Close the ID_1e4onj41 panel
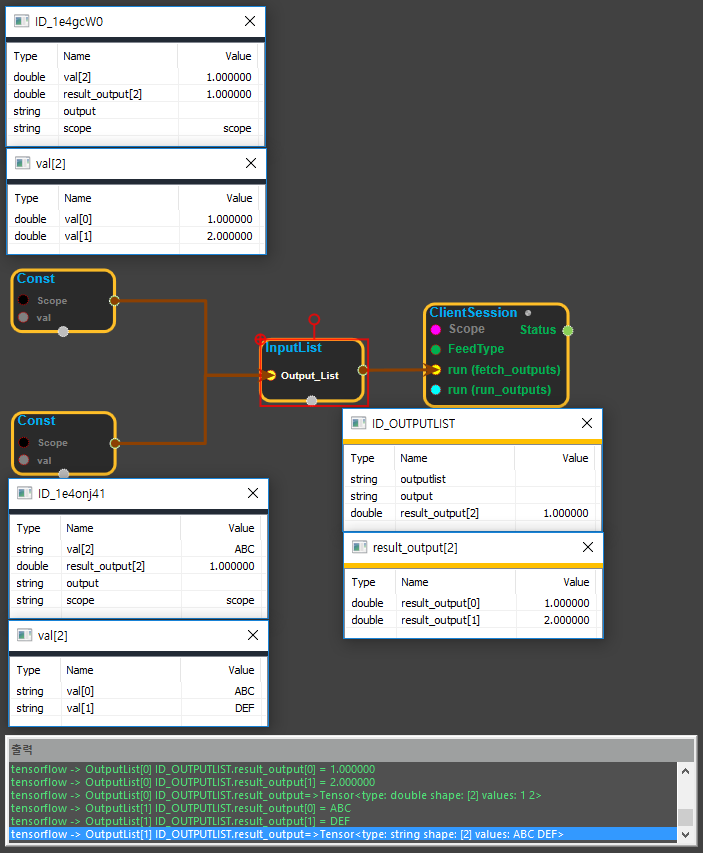The width and height of the screenshot is (703, 853). (252, 493)
